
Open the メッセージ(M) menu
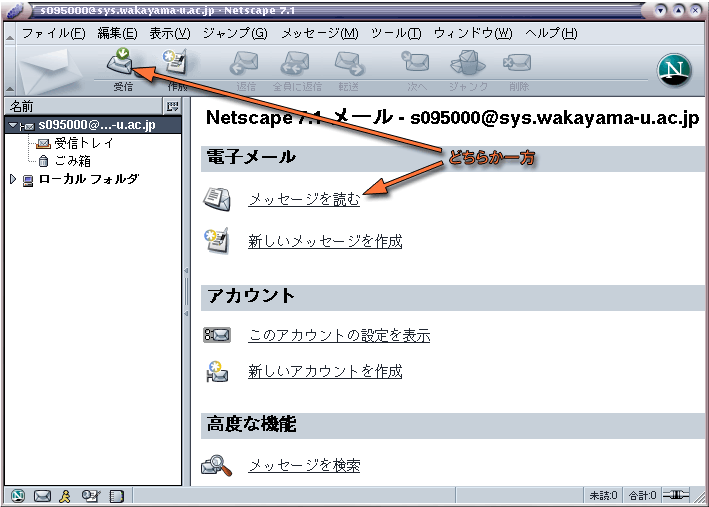click(x=320, y=33)
